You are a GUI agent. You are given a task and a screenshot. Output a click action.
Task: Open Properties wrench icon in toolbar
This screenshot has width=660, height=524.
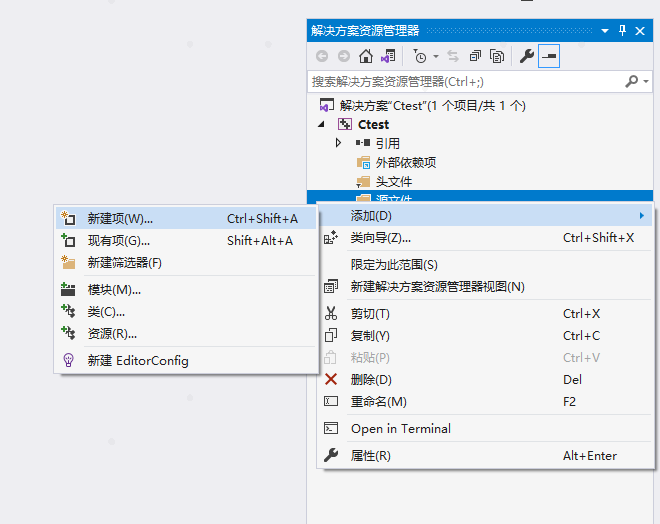527,56
